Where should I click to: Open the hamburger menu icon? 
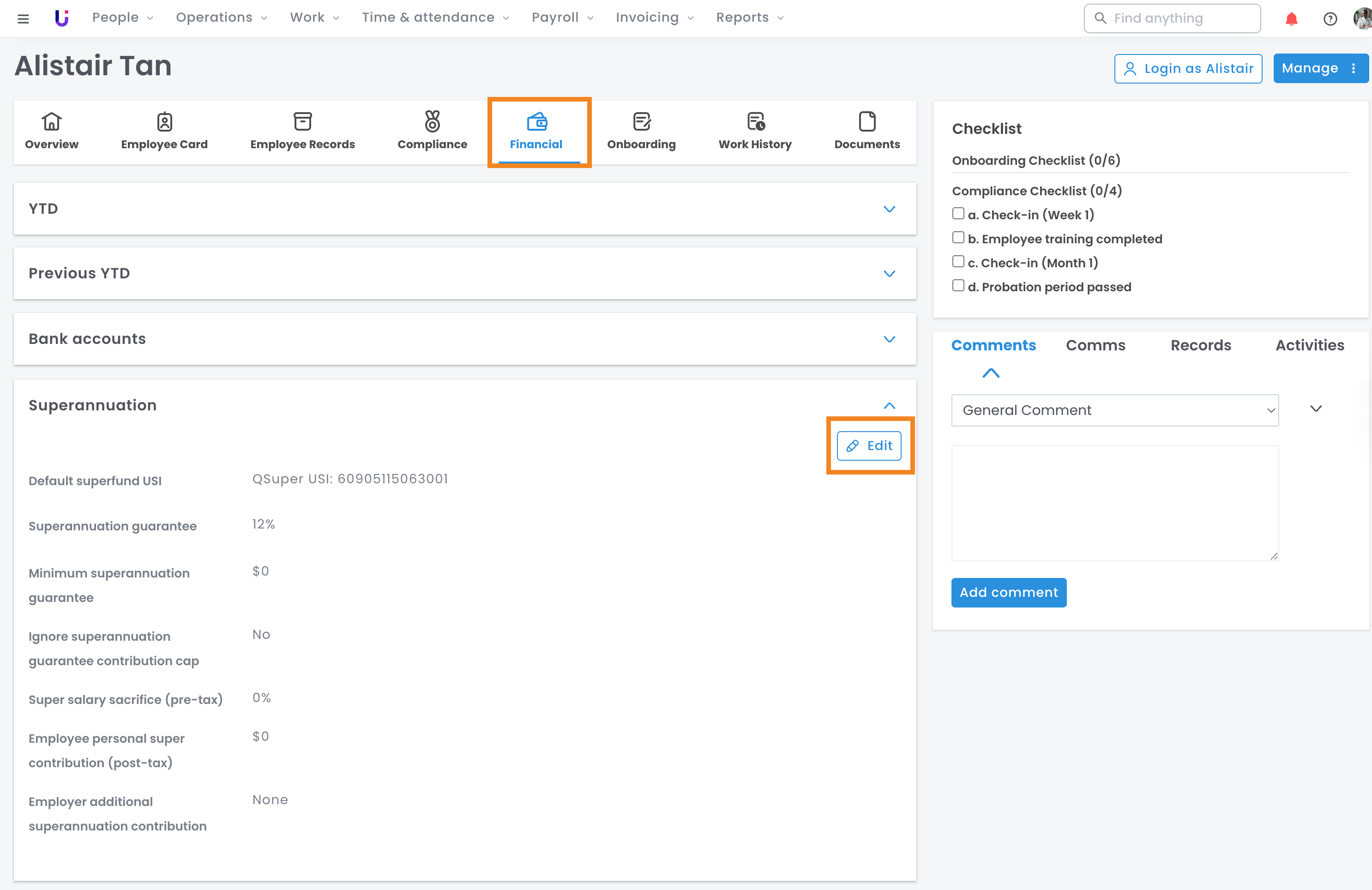pos(23,18)
